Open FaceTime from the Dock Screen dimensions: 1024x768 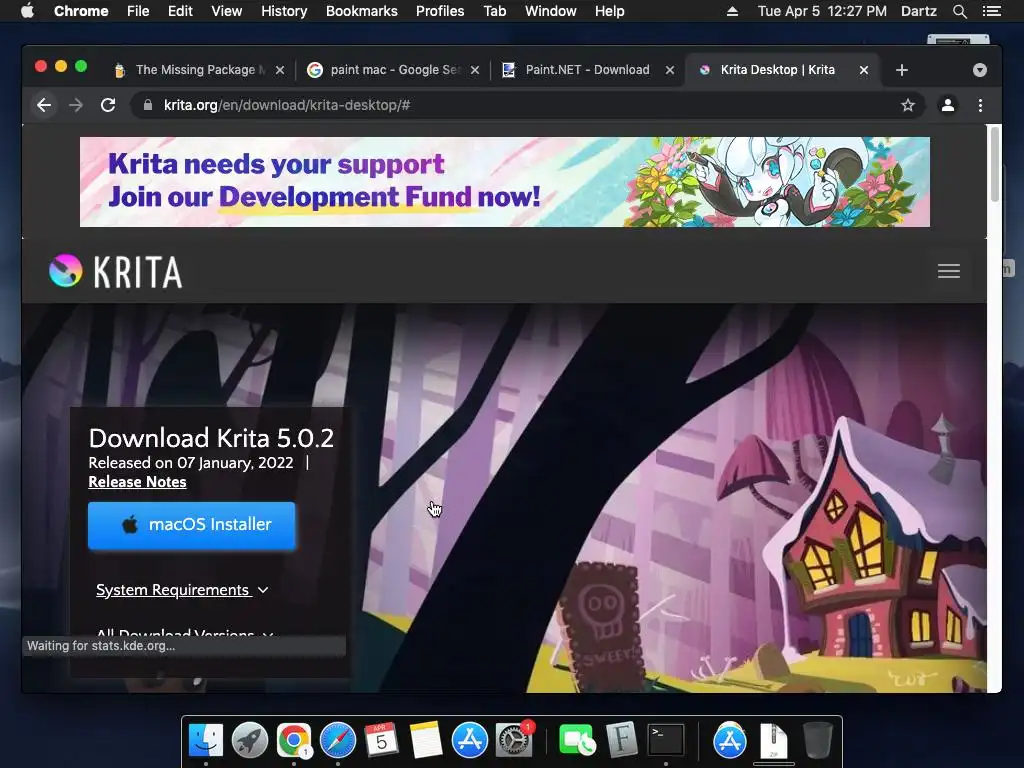pyautogui.click(x=577, y=740)
